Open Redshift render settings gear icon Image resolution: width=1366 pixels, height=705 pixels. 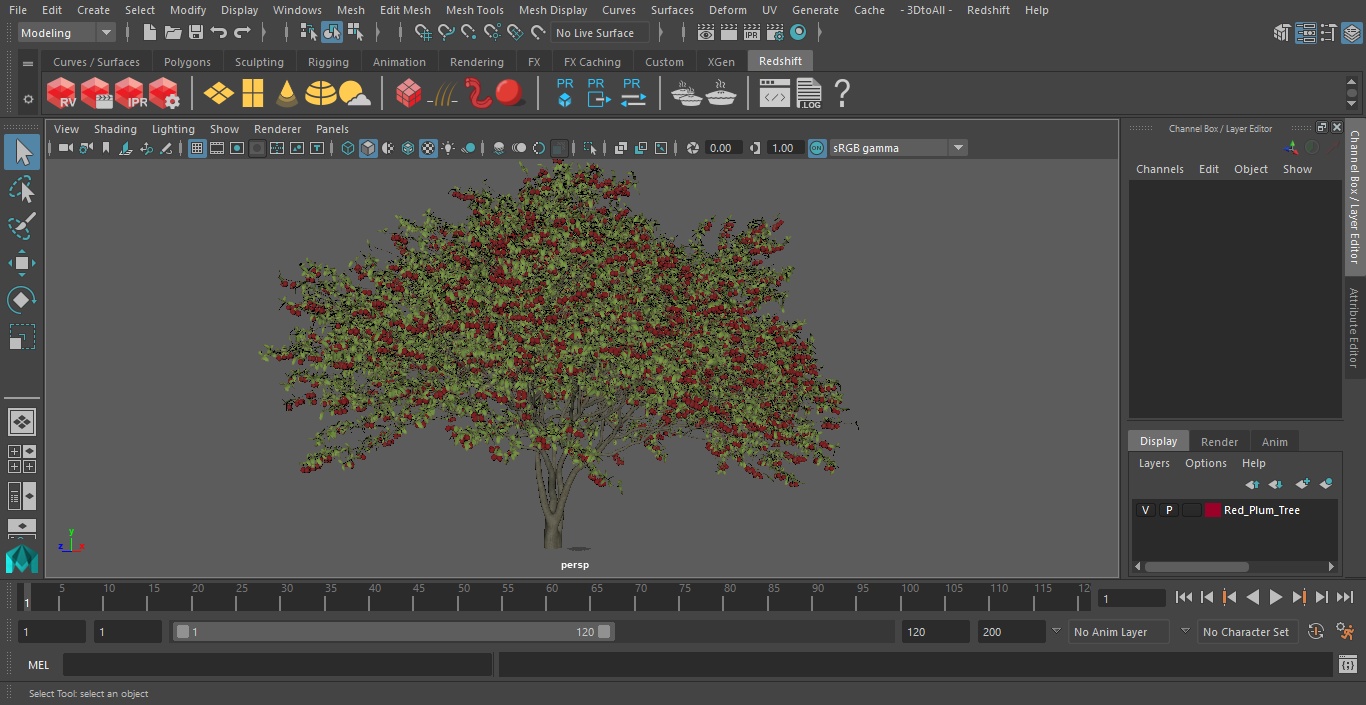pyautogui.click(x=164, y=94)
